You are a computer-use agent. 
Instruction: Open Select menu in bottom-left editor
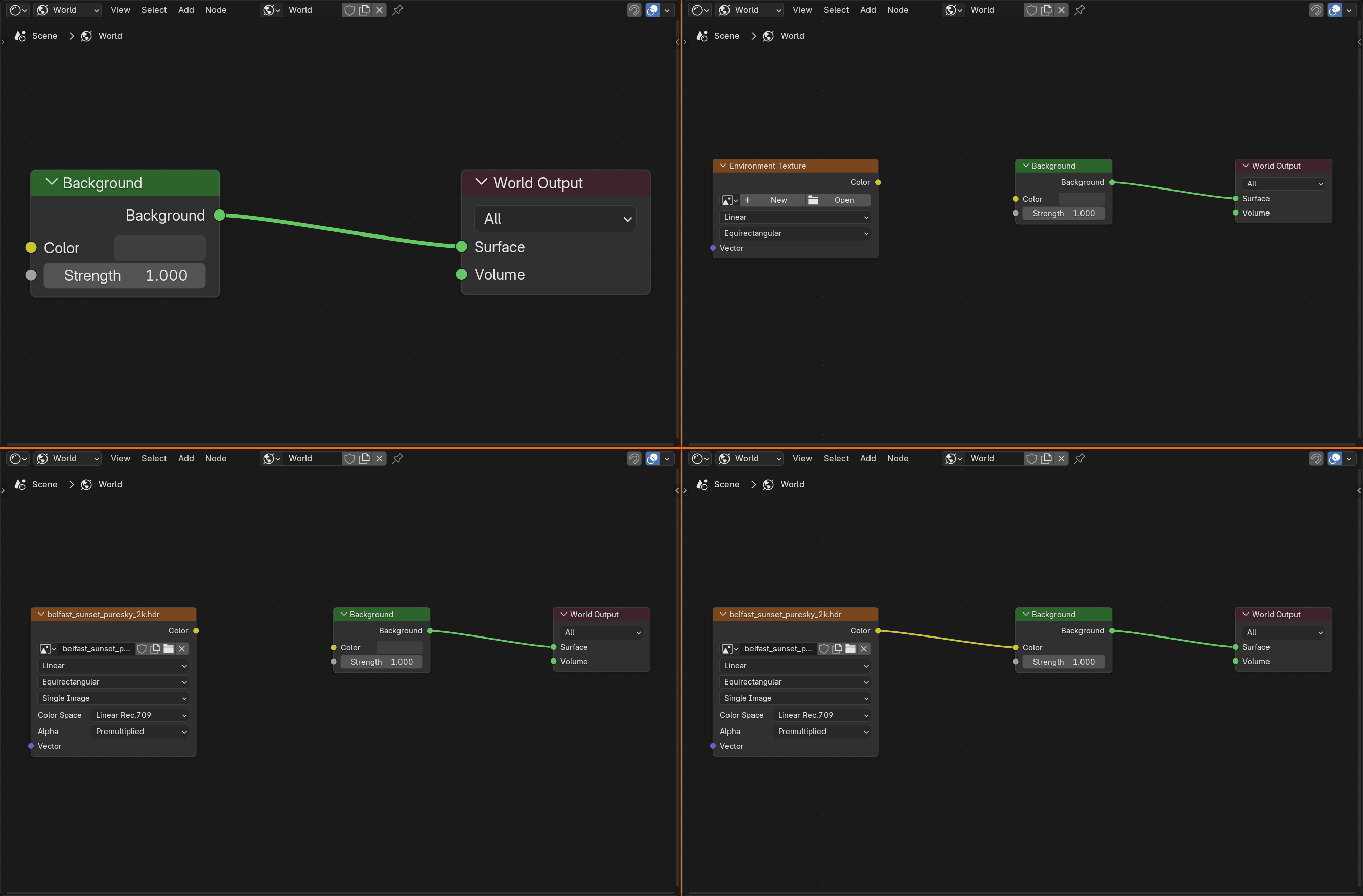153,458
